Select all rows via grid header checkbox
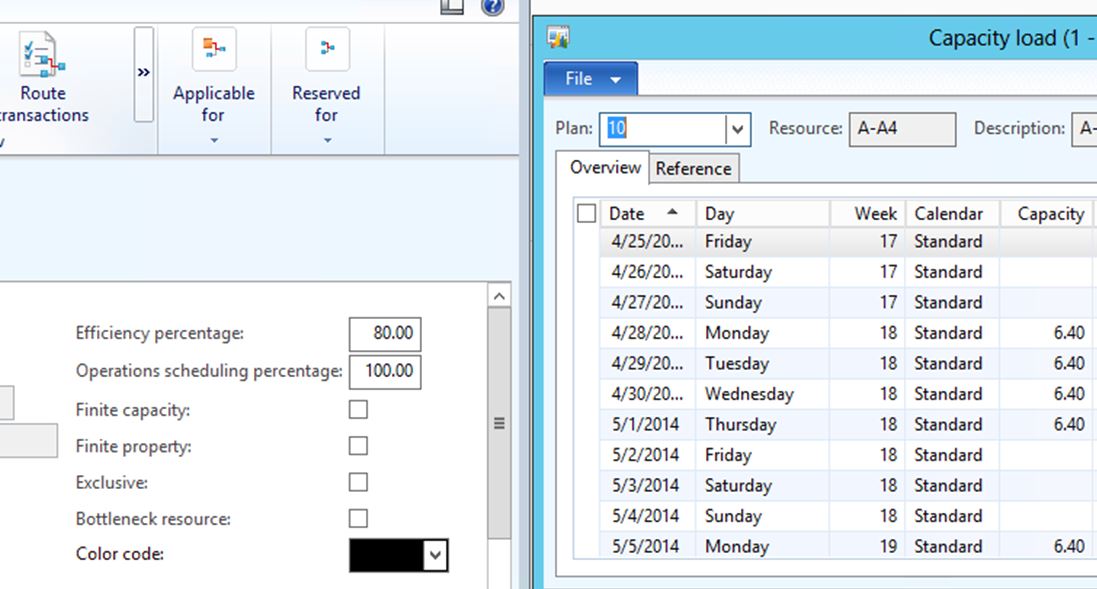 tap(586, 213)
